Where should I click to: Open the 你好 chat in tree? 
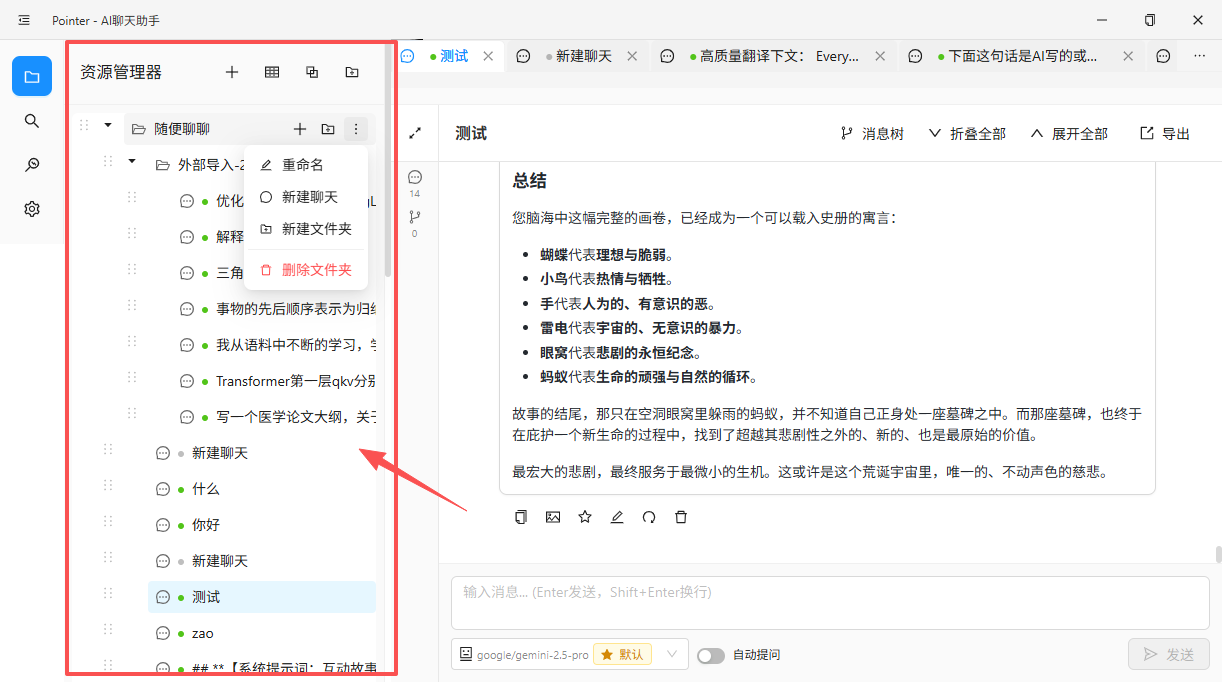262,525
